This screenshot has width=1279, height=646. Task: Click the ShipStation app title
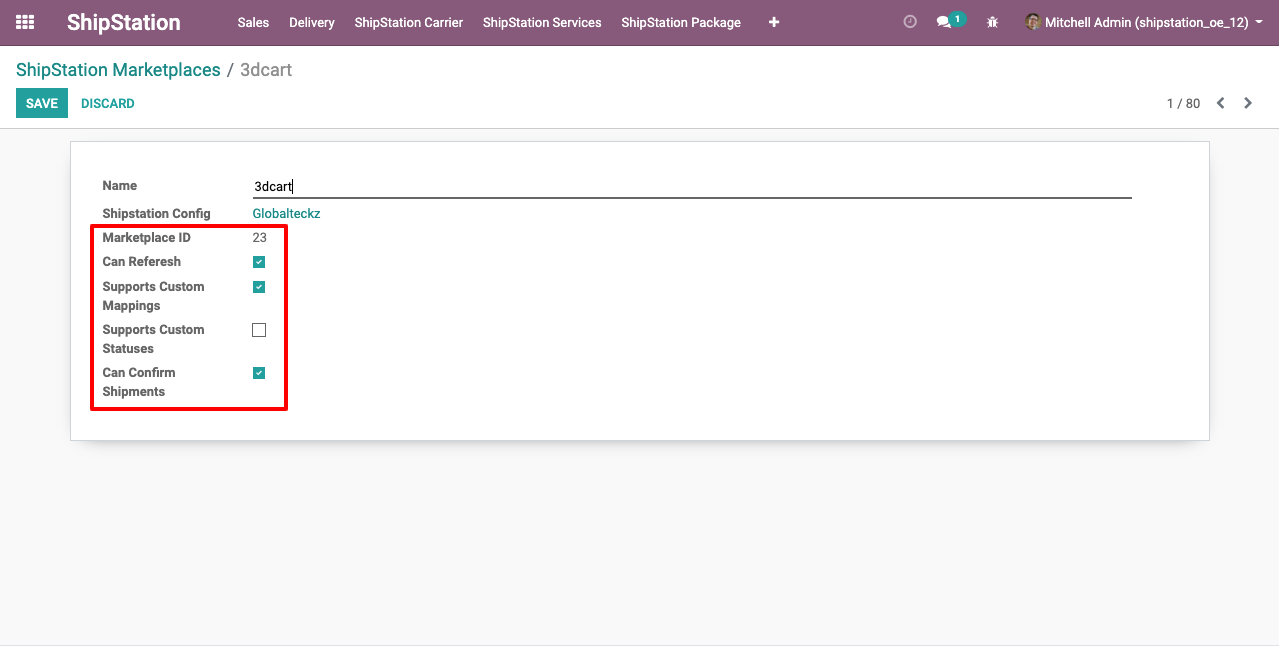click(124, 22)
